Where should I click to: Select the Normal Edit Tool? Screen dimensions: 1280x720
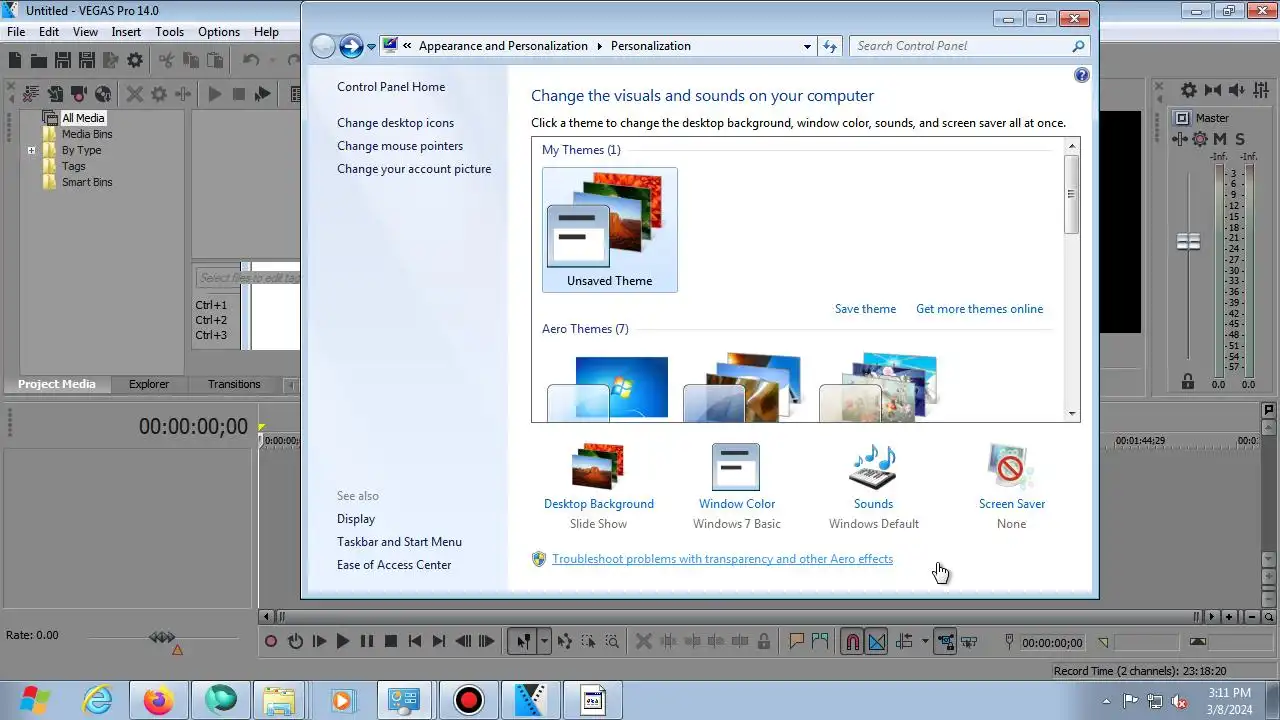(523, 642)
